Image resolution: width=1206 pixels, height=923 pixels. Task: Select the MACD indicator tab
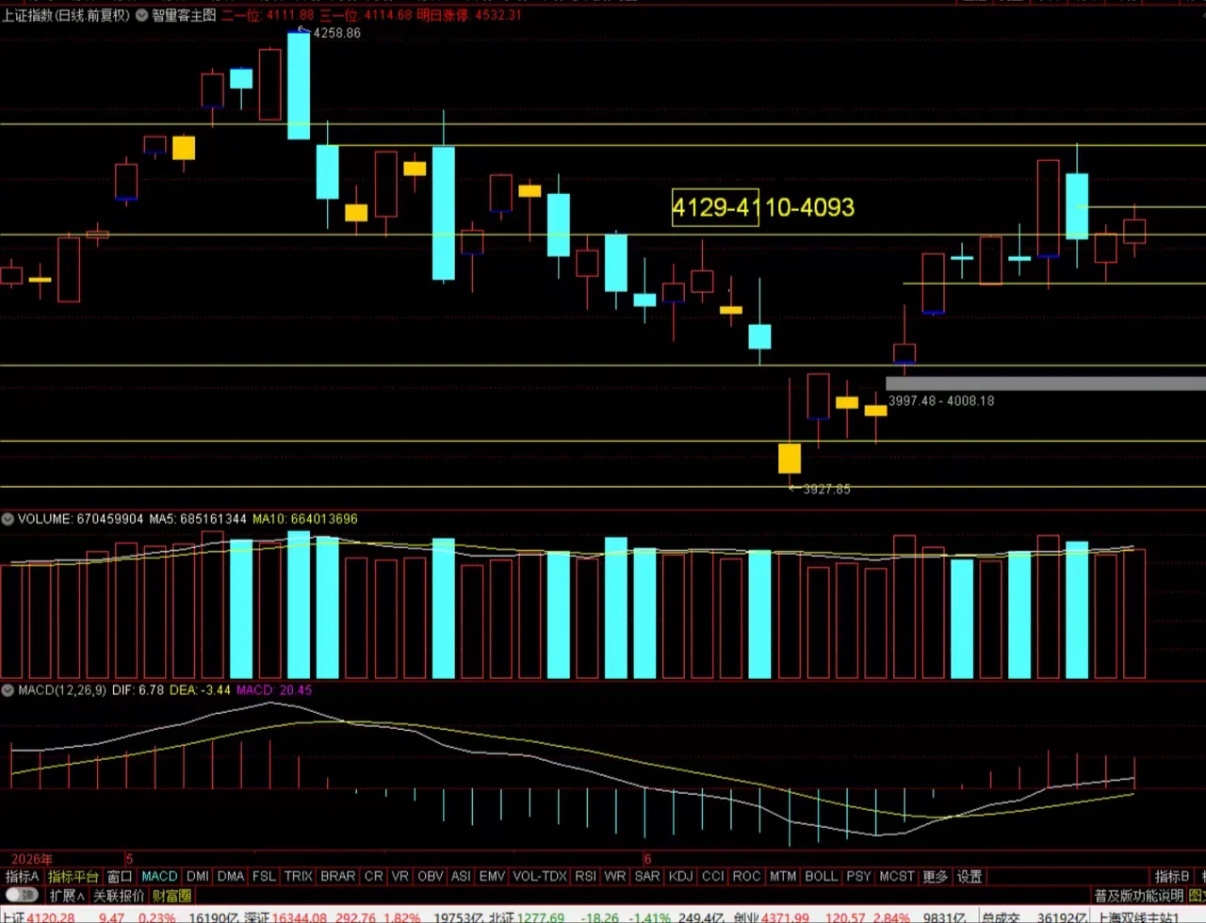click(x=159, y=876)
